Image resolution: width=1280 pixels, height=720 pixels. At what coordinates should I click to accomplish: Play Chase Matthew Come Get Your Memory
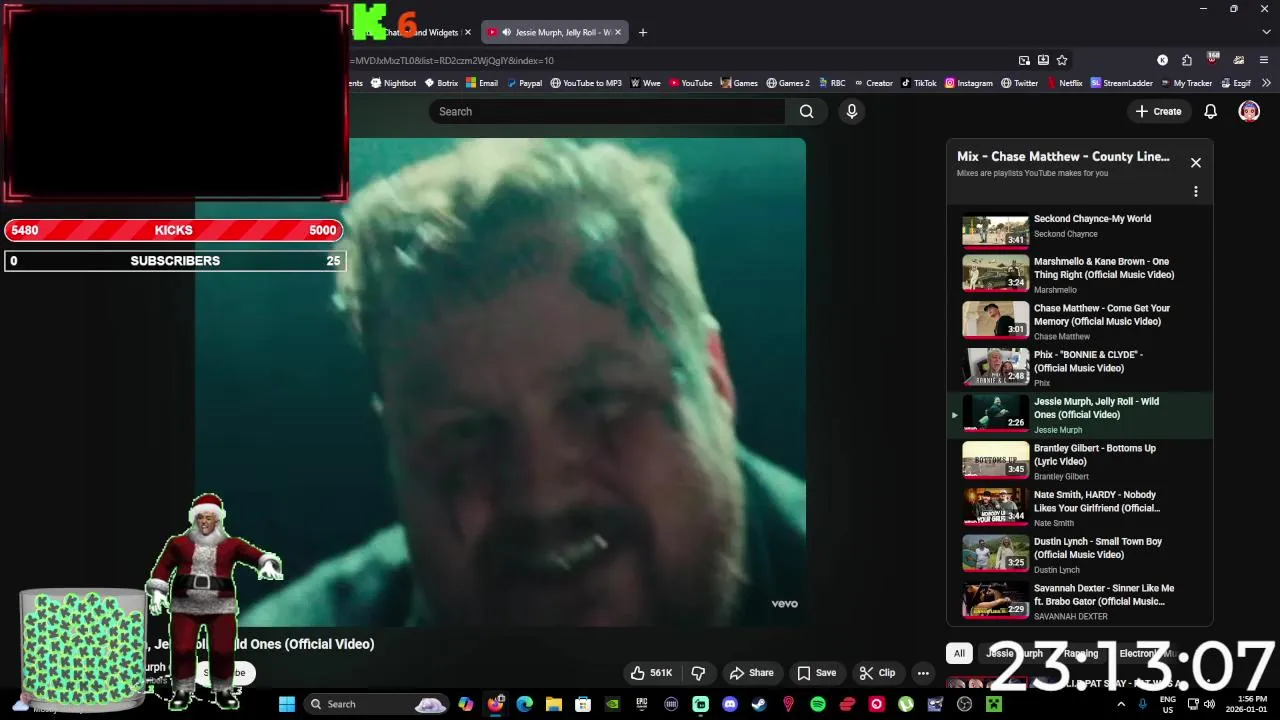(1080, 321)
